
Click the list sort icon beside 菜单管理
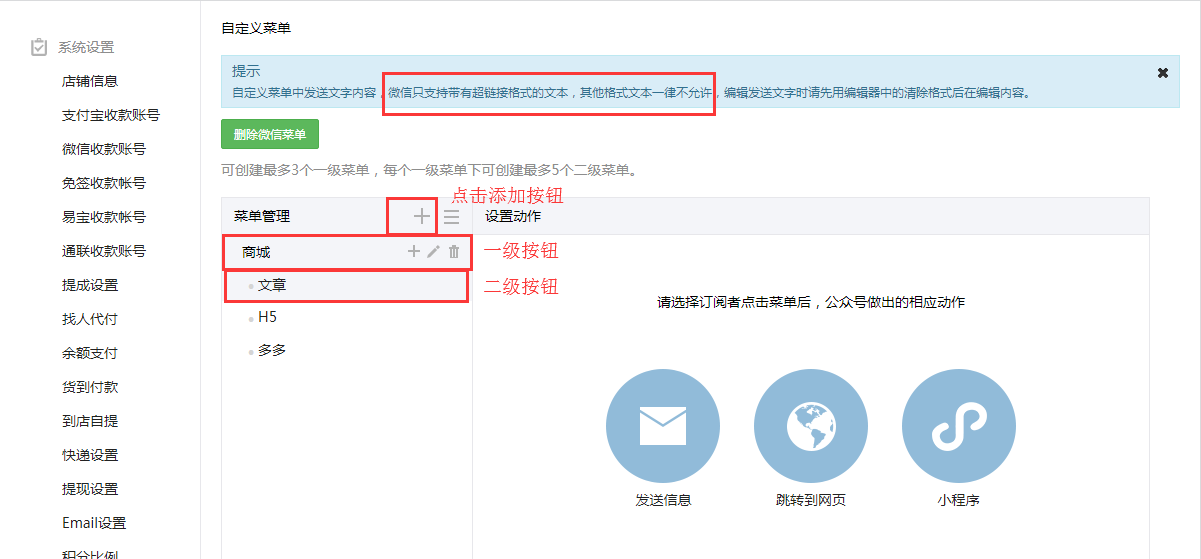click(452, 216)
